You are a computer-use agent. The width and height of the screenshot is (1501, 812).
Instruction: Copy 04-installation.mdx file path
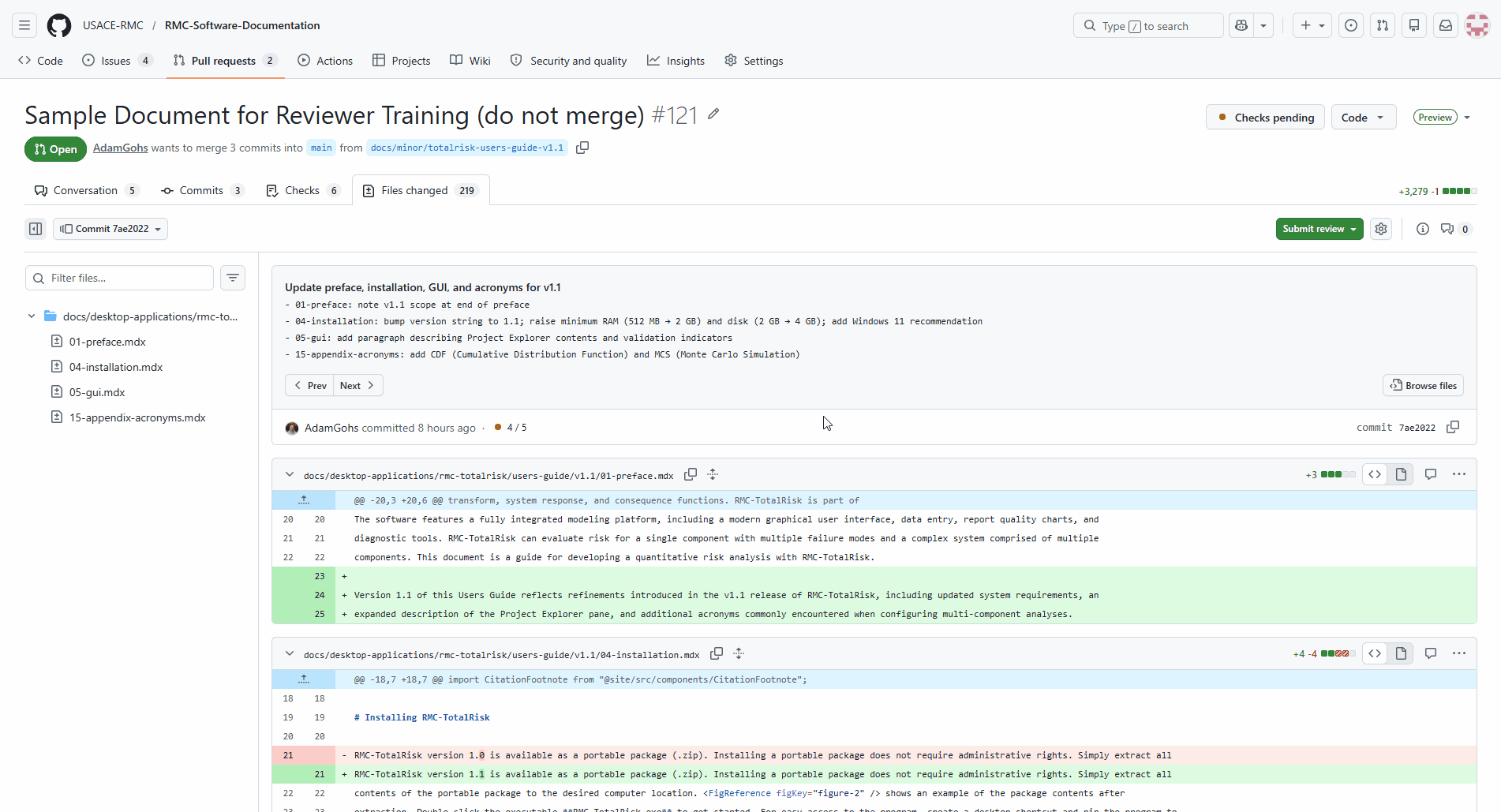[x=717, y=653]
